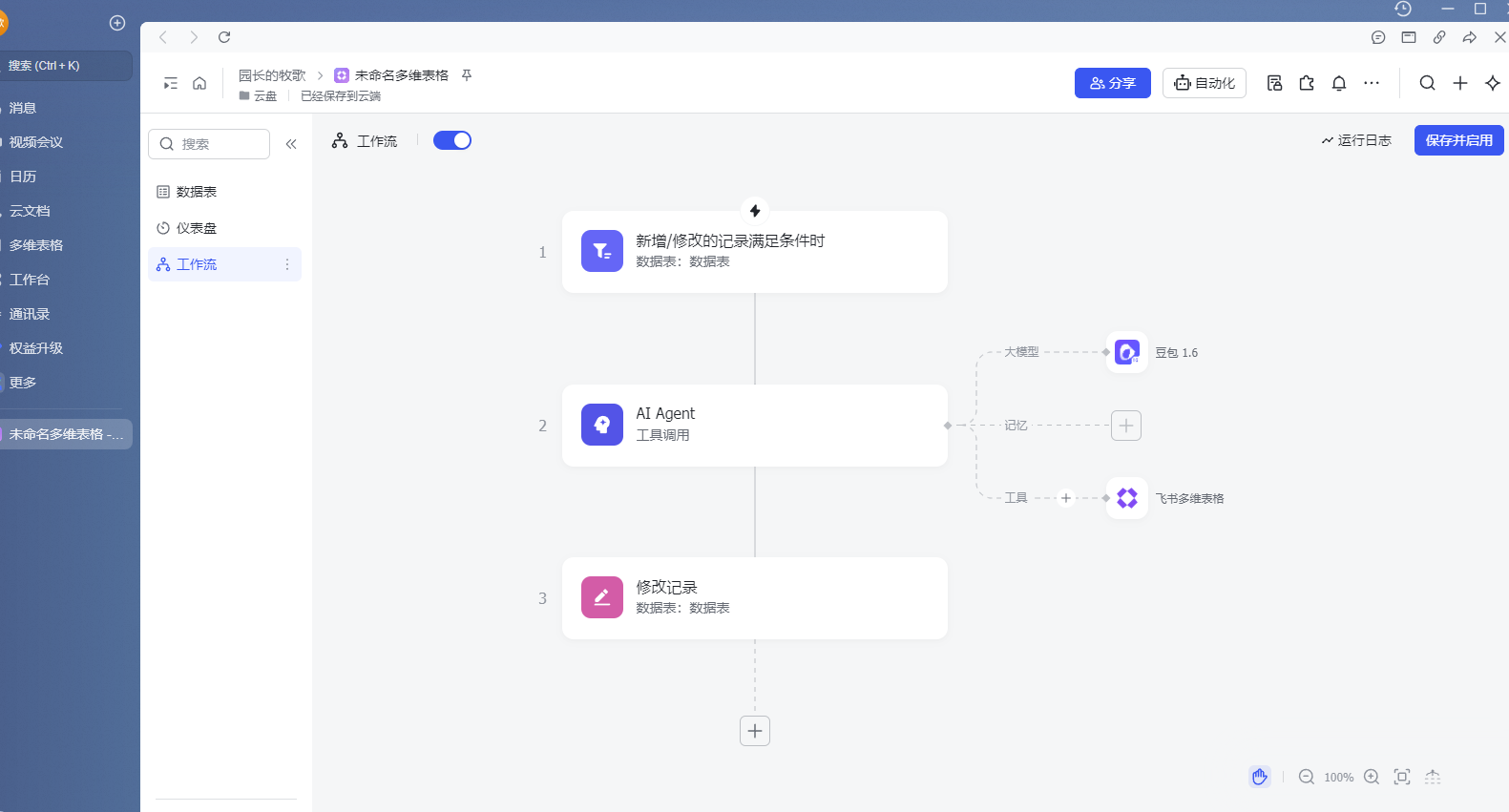Image resolution: width=1509 pixels, height=812 pixels.
Task: Click the sidebar search input field
Action: coord(210,144)
